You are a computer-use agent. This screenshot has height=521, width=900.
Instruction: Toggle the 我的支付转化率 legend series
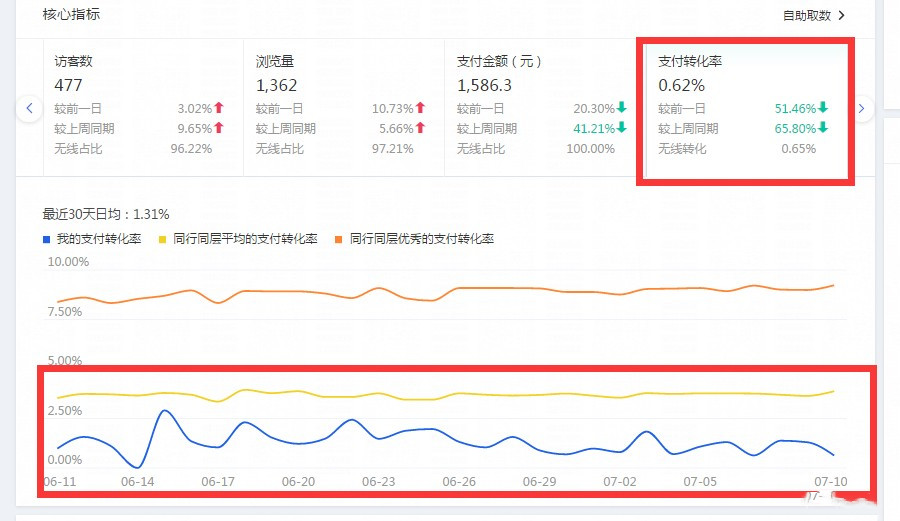(92, 239)
